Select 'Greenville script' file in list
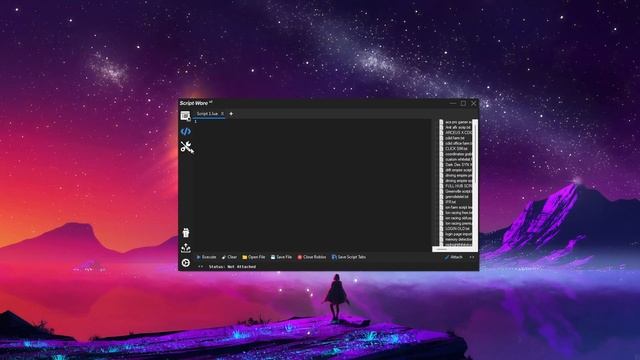 pos(456,191)
